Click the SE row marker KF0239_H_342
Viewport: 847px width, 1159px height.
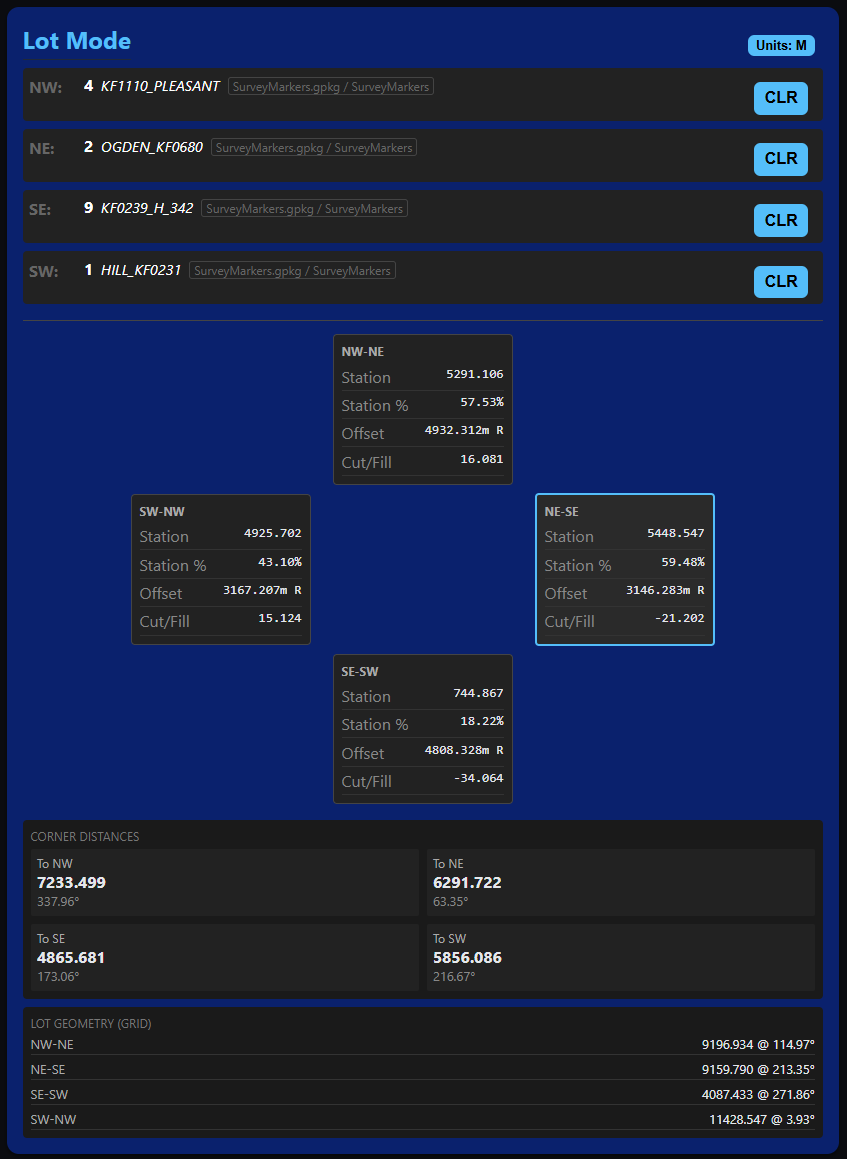click(x=147, y=209)
